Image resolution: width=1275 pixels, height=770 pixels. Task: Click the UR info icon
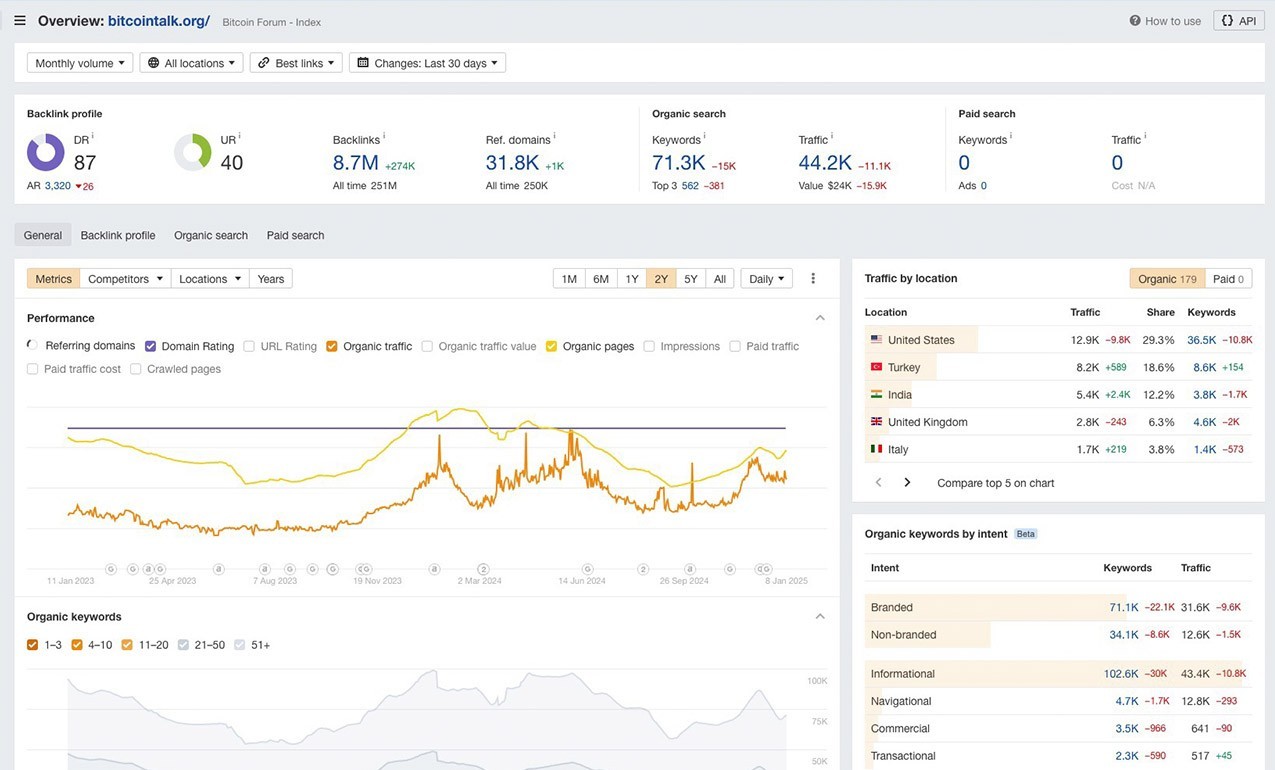(x=239, y=136)
